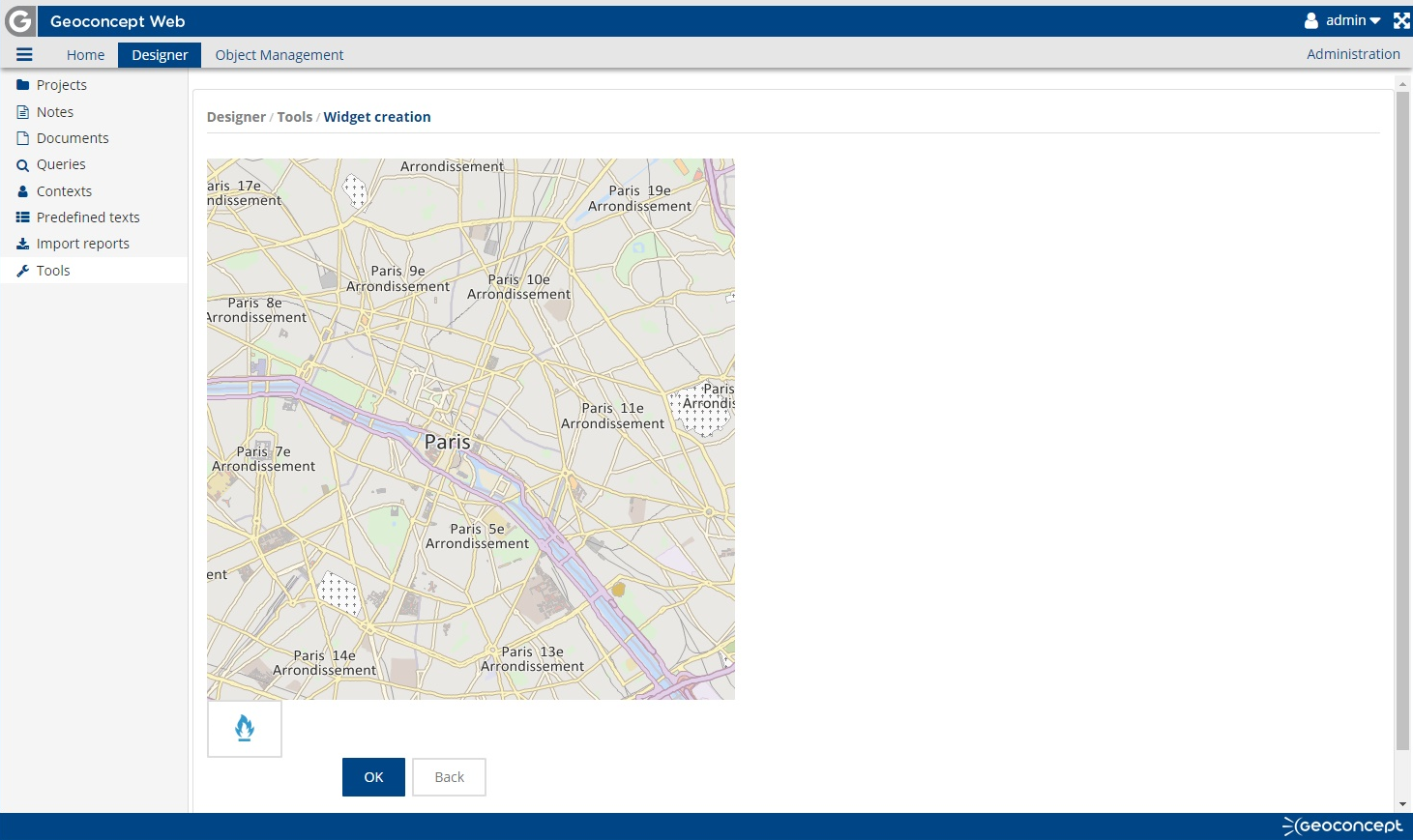1413x840 pixels.
Task: Click the Queries magnifier icon
Action: pyautogui.click(x=23, y=165)
